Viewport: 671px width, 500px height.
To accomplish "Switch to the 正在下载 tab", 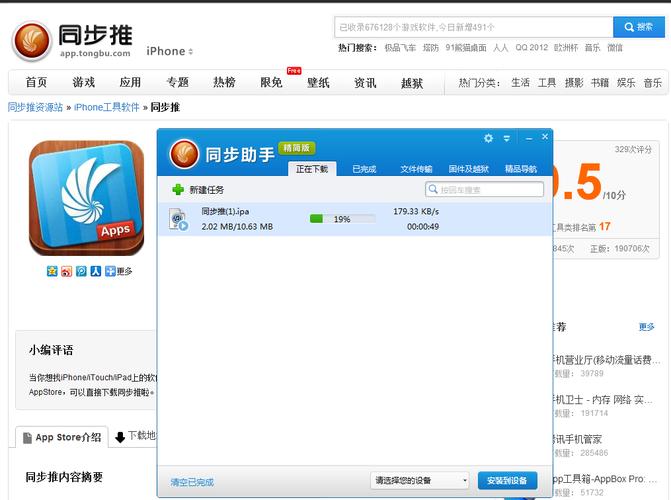I will pyautogui.click(x=312, y=169).
